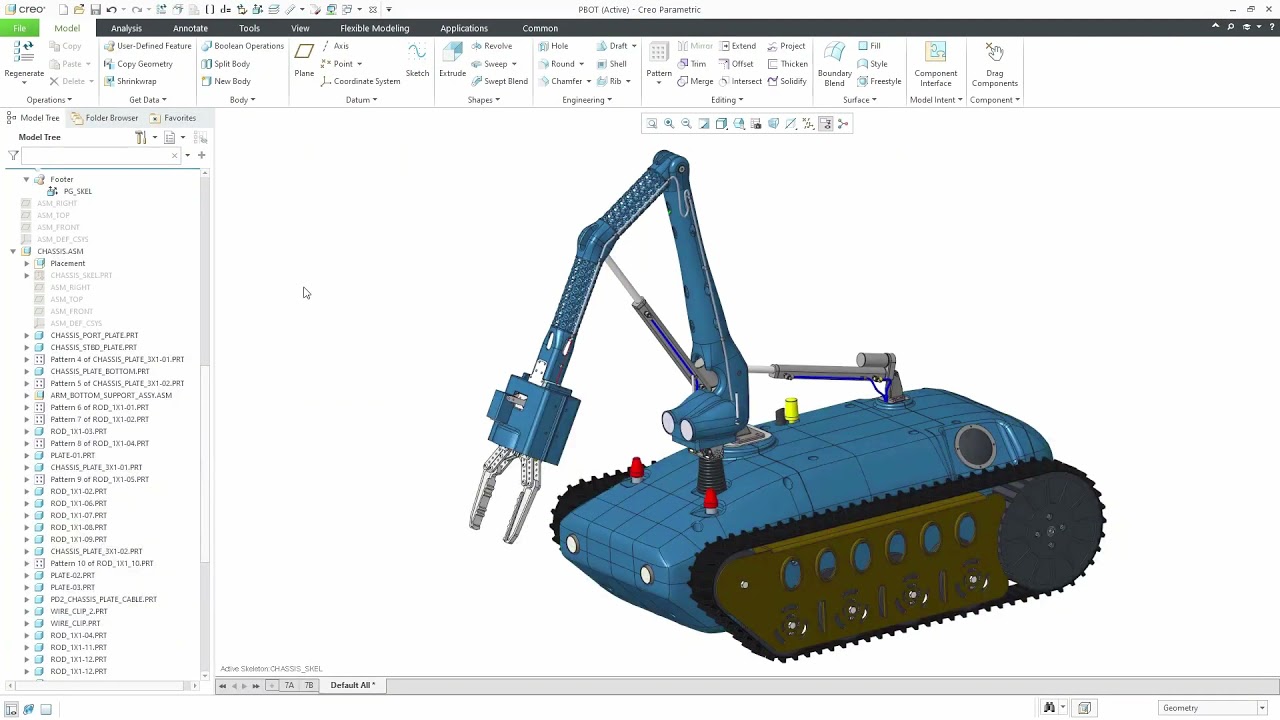Open the Favorites navigator tab
This screenshot has height=720, width=1280.
click(x=172, y=118)
